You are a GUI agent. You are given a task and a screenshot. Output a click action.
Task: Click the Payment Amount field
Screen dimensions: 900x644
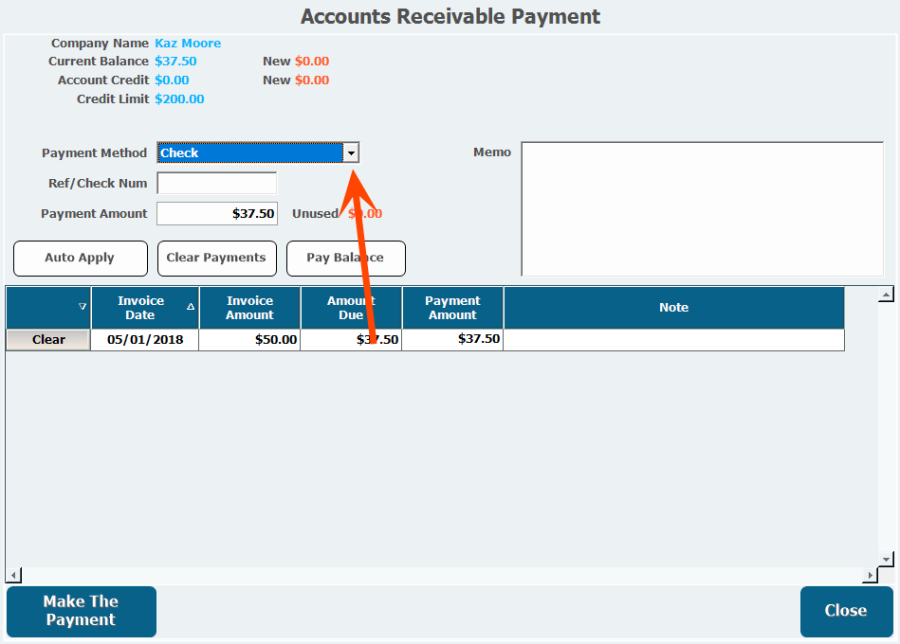click(216, 214)
